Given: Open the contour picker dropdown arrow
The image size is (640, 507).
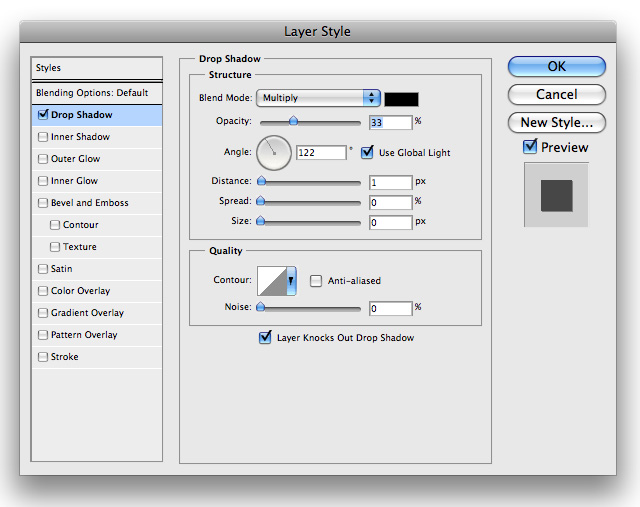Looking at the screenshot, I should 291,280.
